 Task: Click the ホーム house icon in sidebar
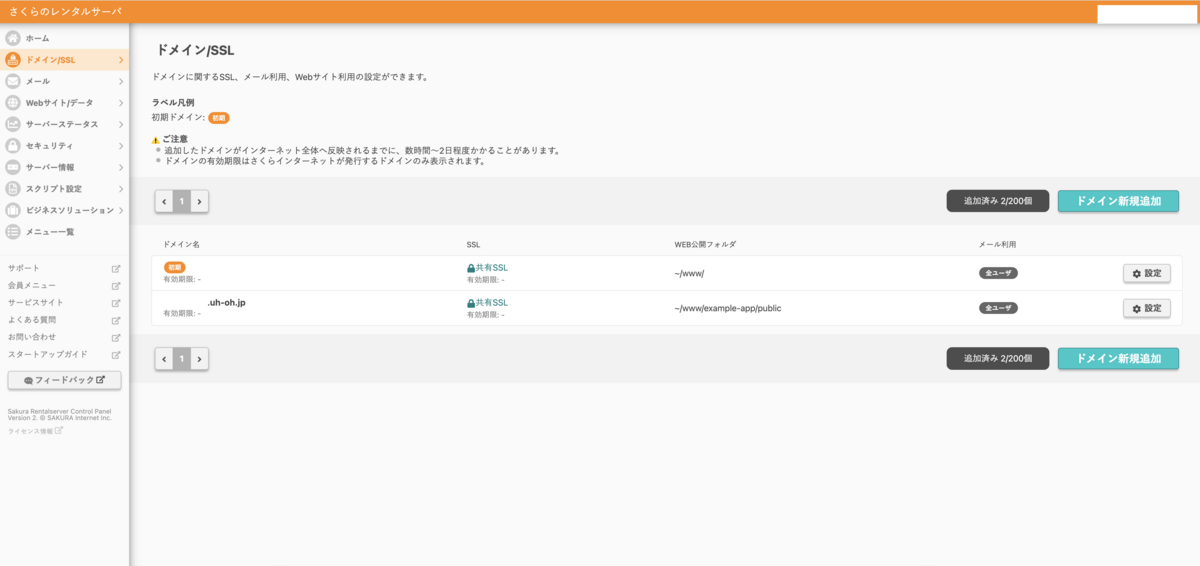click(13, 38)
